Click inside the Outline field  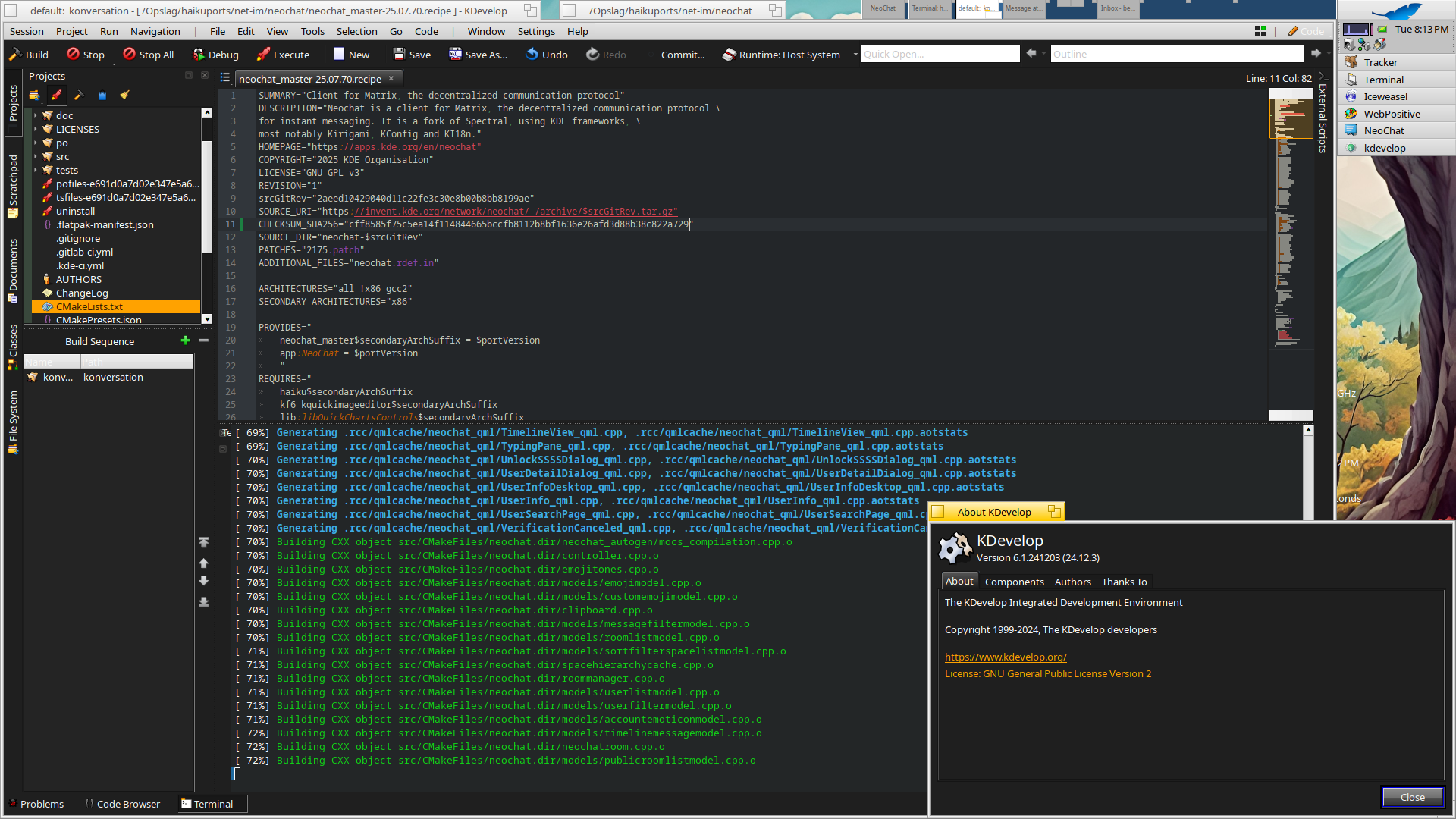pyautogui.click(x=1176, y=54)
